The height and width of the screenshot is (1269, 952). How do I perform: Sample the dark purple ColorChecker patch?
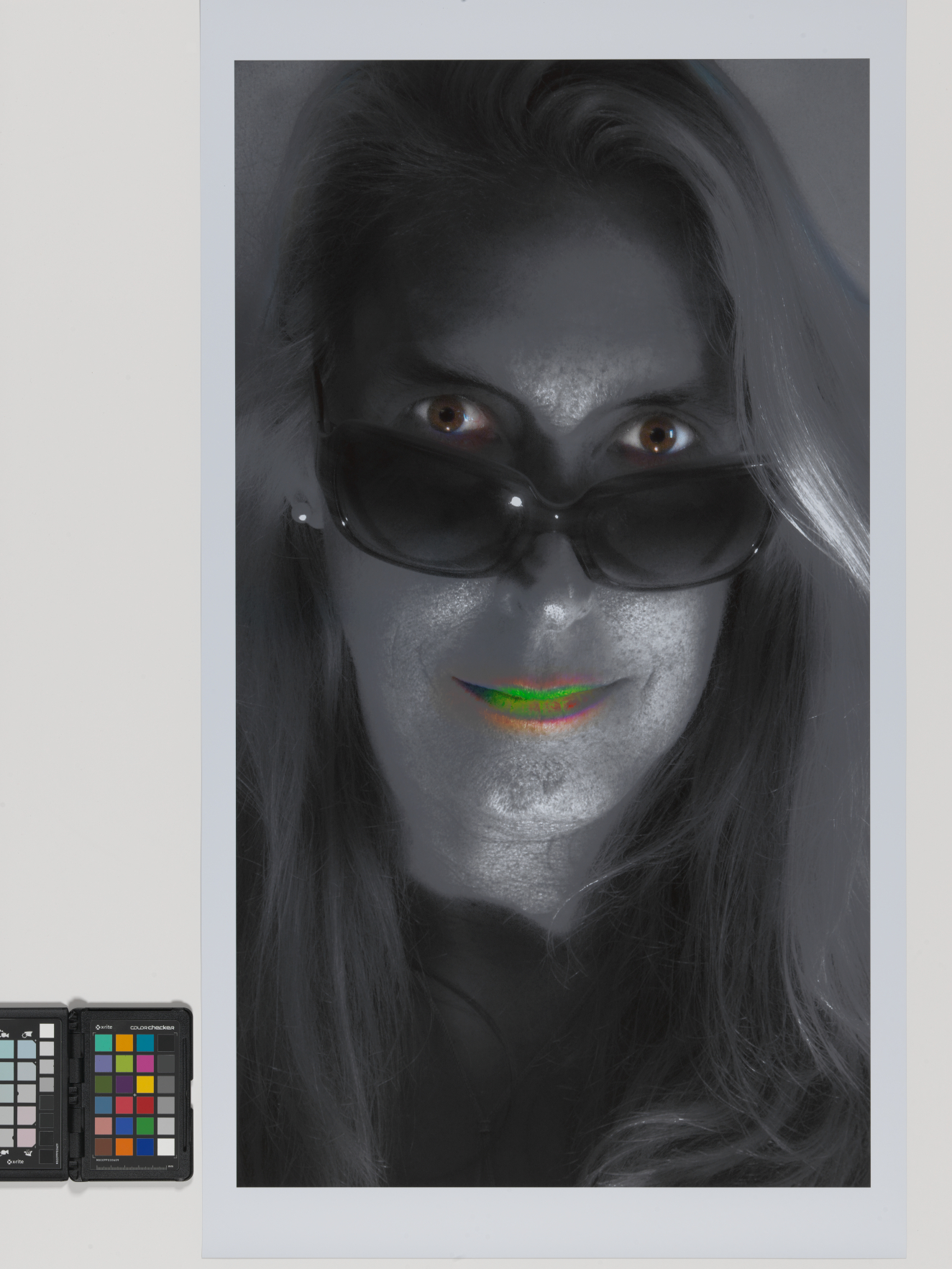coord(124,1084)
